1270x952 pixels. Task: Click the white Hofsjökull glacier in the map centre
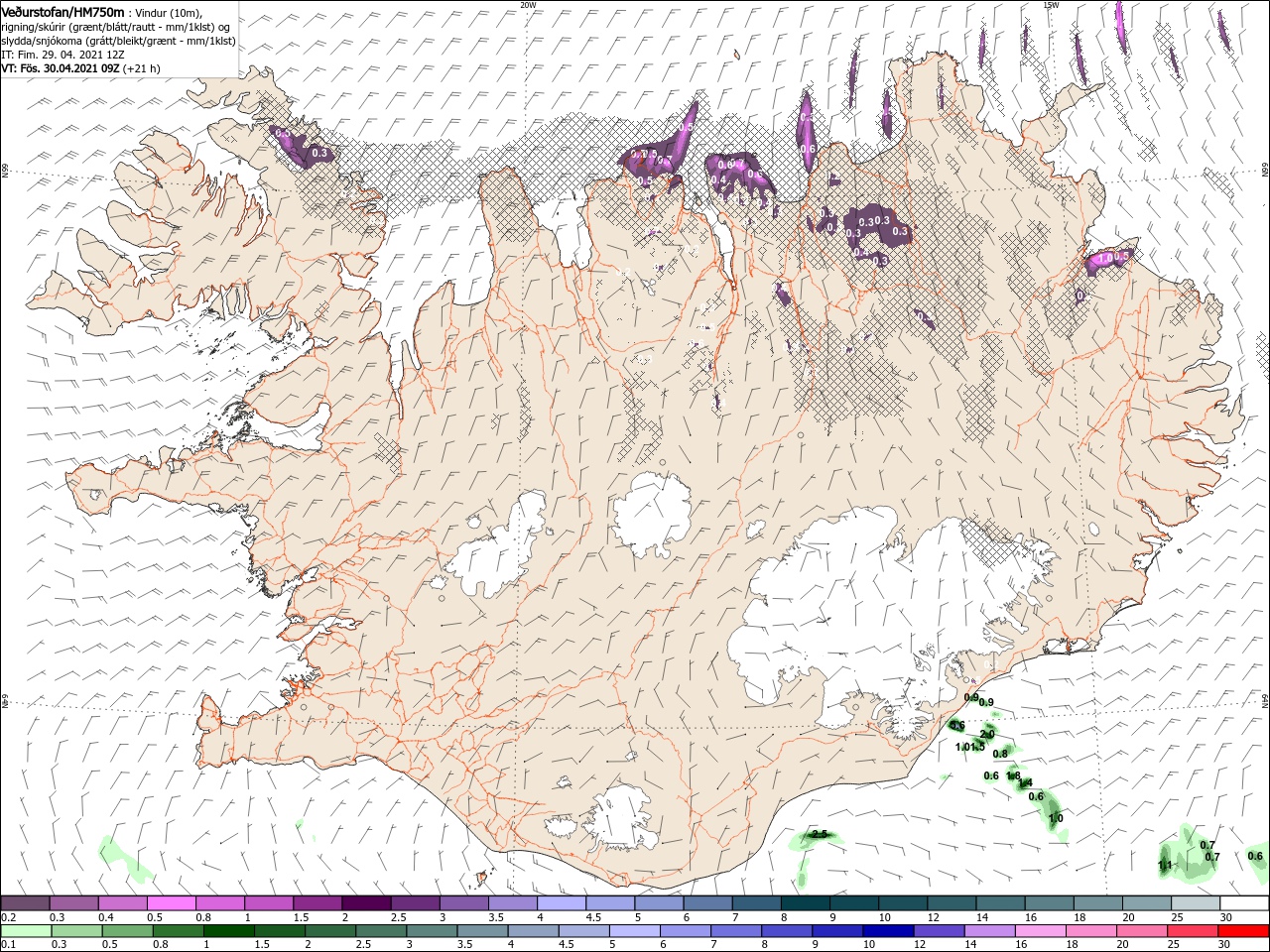pos(652,516)
